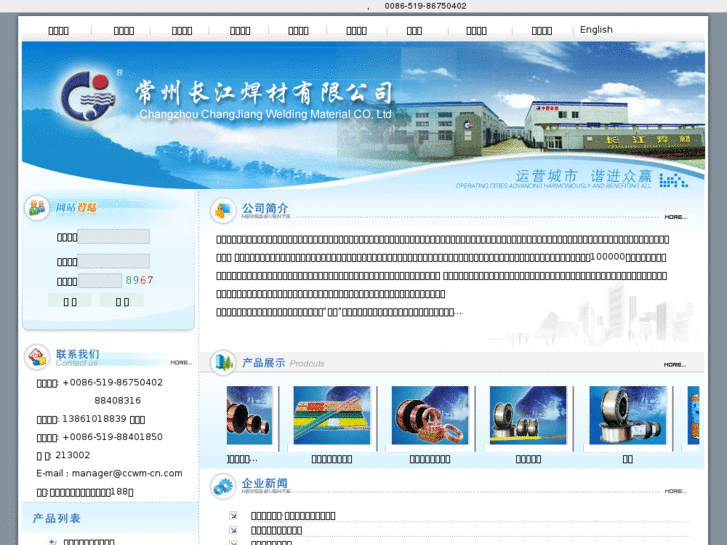Click the arrow icon beside first news item

click(233, 515)
